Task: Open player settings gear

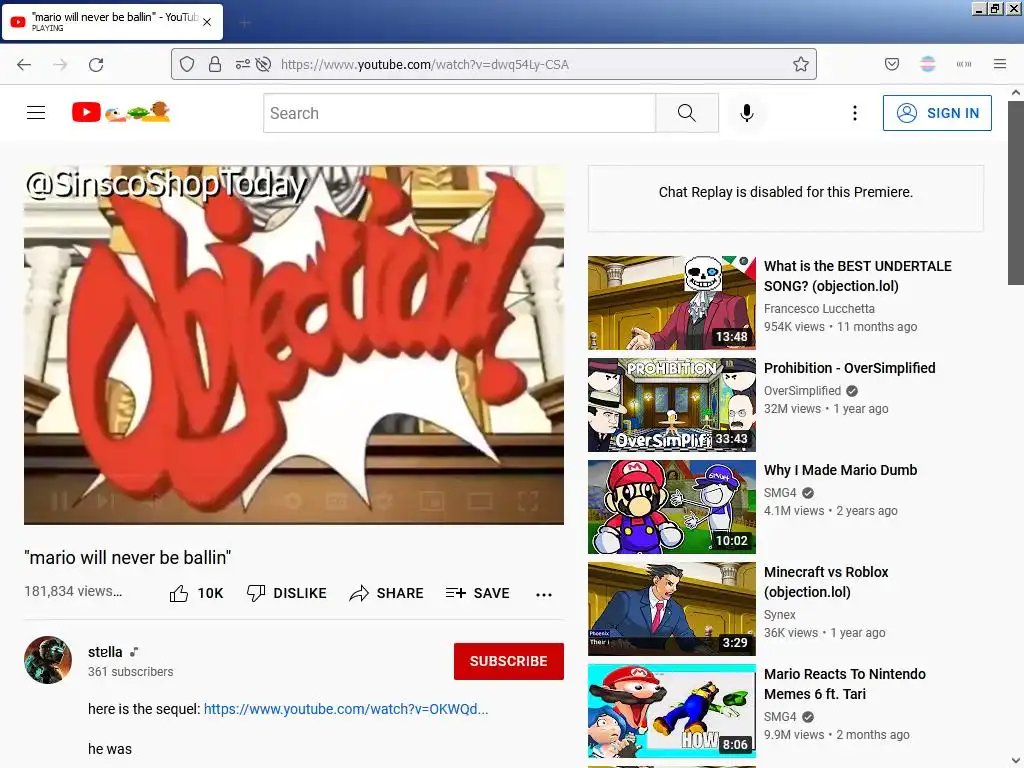Action: (383, 502)
